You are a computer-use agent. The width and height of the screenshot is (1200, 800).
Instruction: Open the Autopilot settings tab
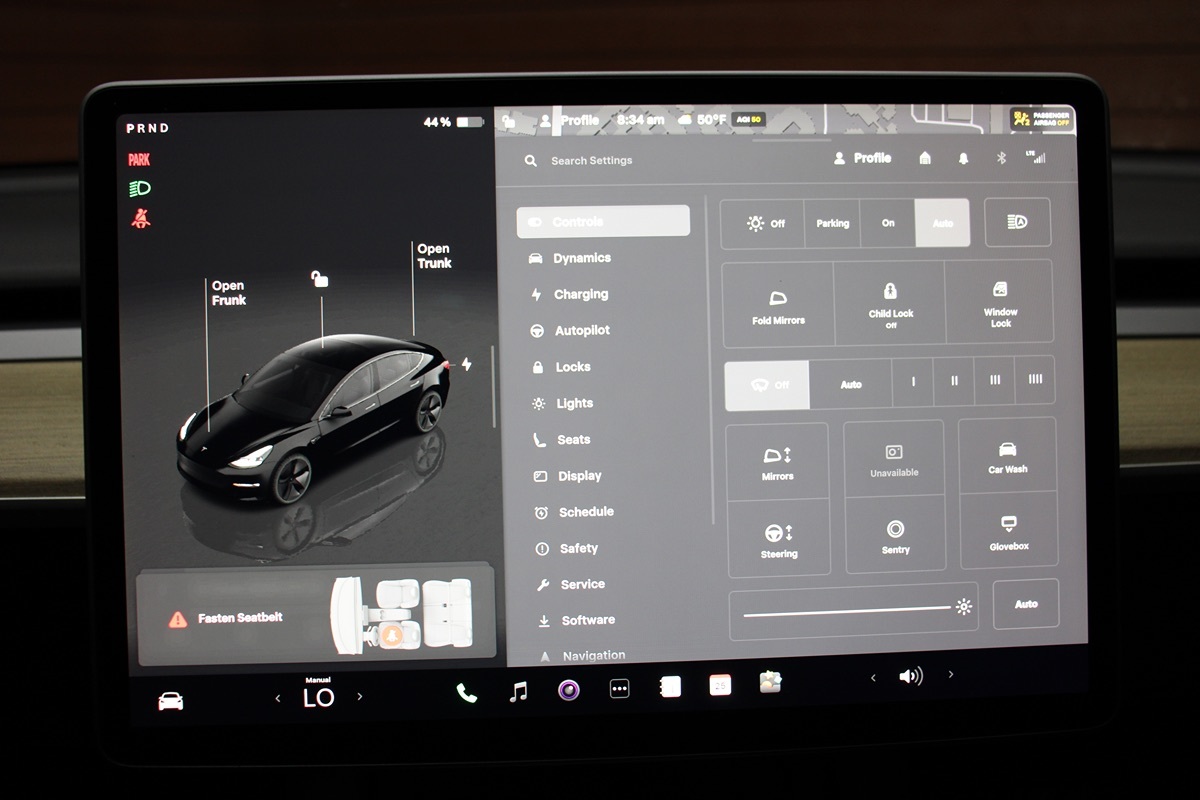coord(581,331)
